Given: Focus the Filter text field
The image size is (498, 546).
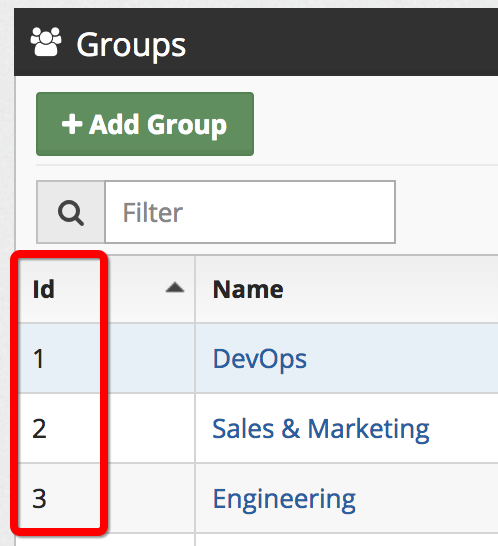Looking at the screenshot, I should click(250, 212).
